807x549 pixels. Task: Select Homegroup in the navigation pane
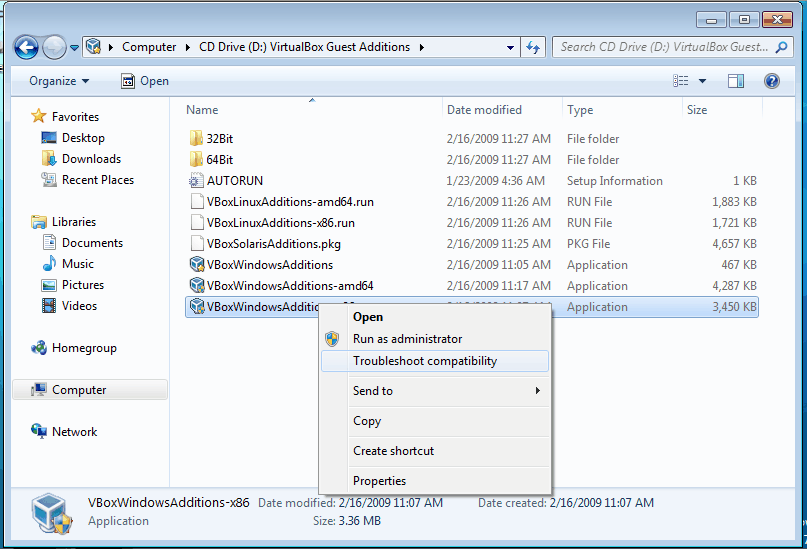84,348
